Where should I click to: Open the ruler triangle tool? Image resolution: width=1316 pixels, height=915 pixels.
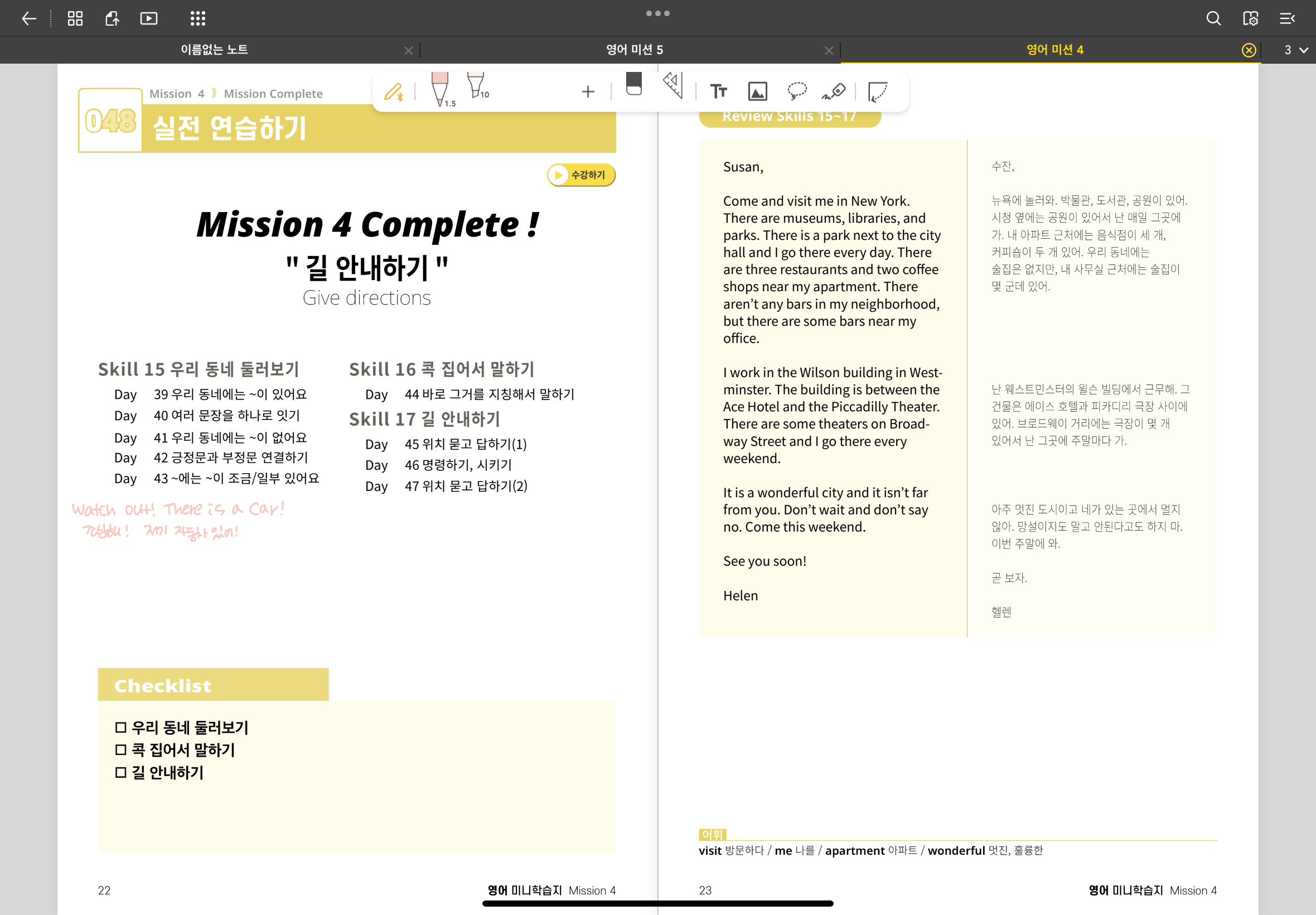click(673, 86)
